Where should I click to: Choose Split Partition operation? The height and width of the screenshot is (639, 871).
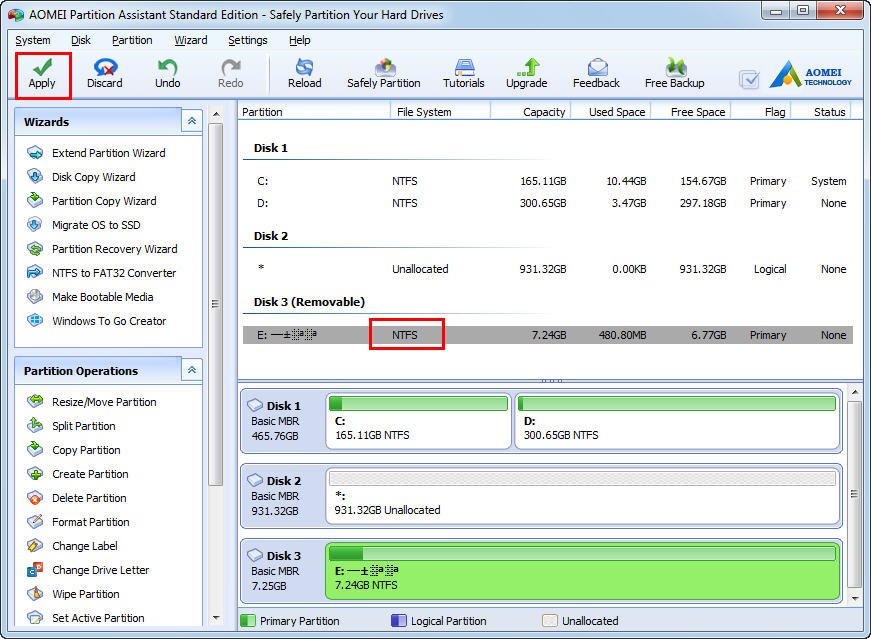[72, 426]
